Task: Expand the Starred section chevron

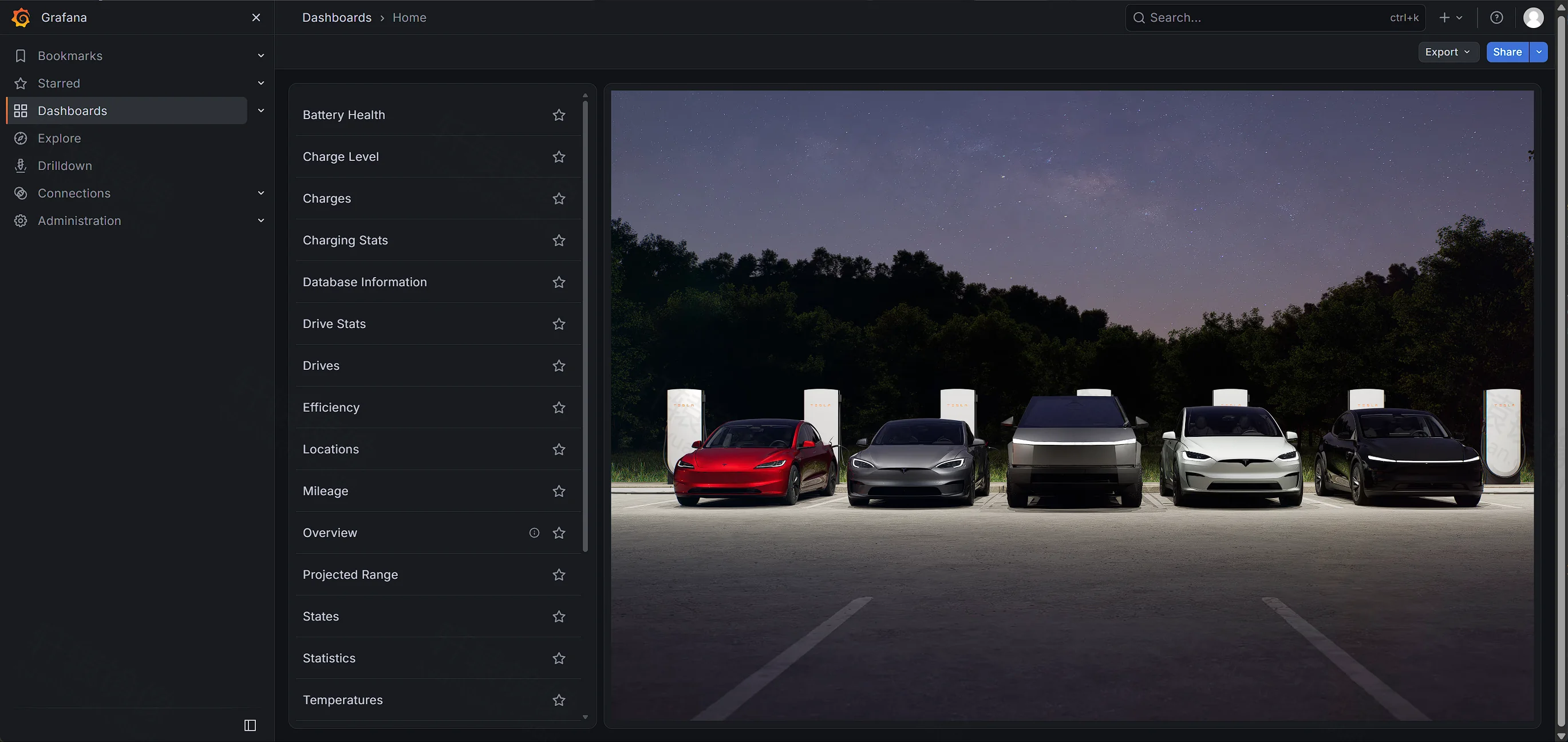Action: (261, 84)
